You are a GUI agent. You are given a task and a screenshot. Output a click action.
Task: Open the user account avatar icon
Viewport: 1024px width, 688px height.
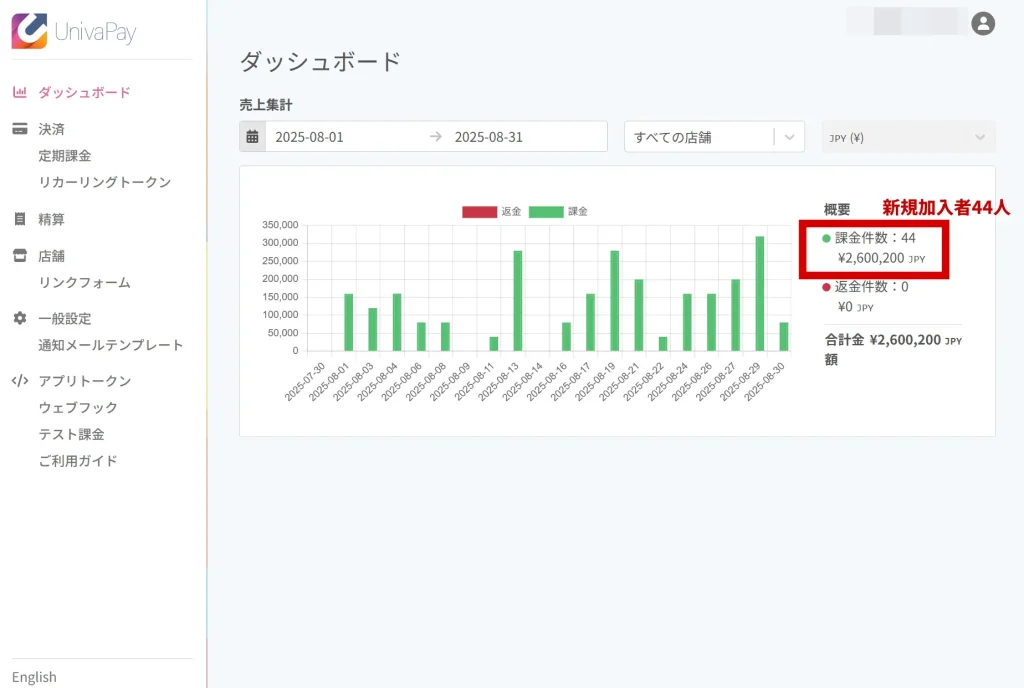pyautogui.click(x=983, y=23)
